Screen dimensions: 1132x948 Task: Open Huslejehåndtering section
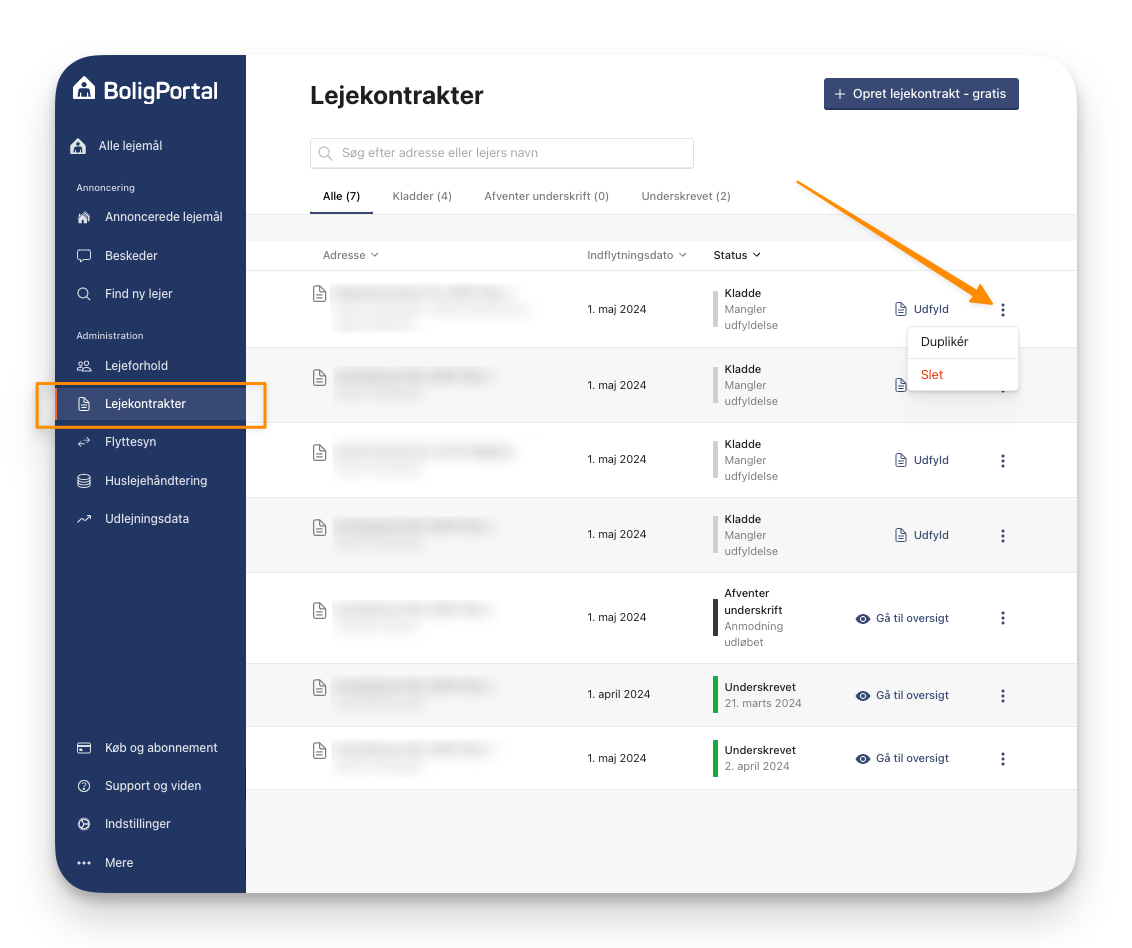155,481
